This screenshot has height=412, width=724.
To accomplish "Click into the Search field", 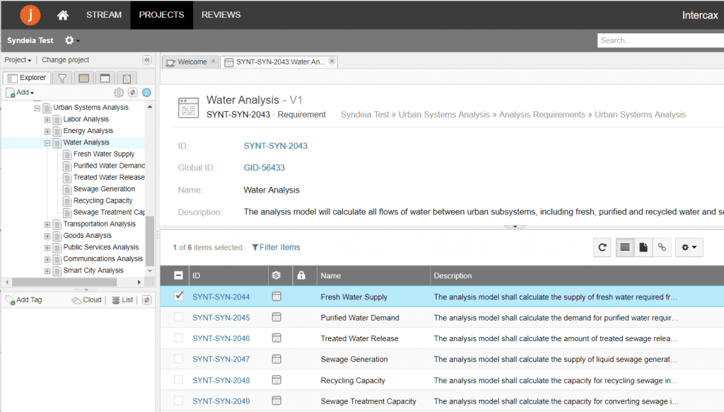I will coord(660,41).
